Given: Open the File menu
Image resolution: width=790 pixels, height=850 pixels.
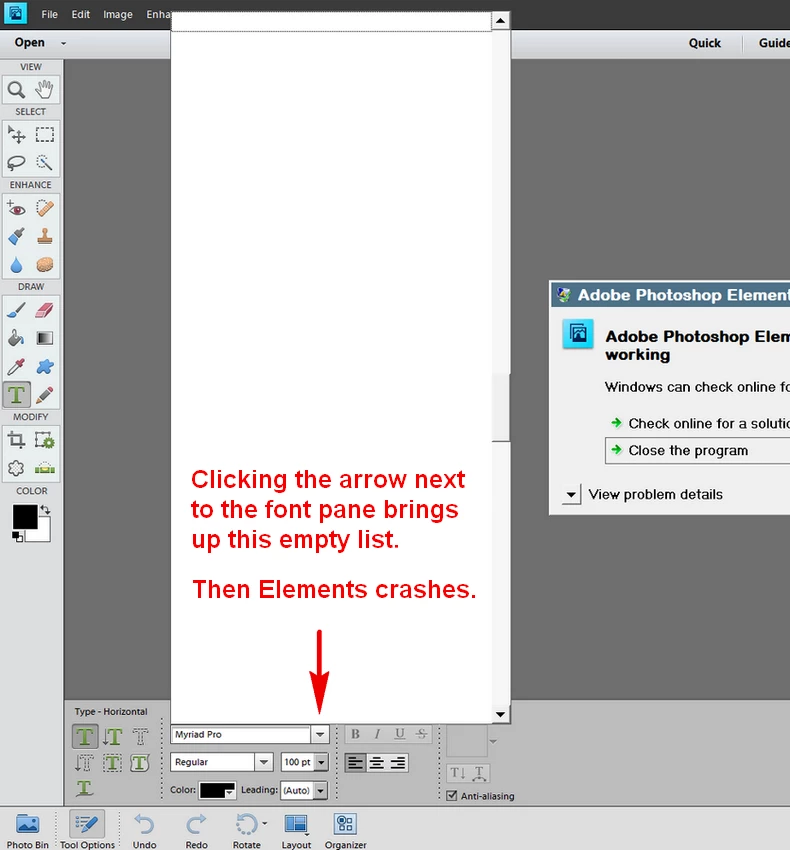Looking at the screenshot, I should pos(49,14).
